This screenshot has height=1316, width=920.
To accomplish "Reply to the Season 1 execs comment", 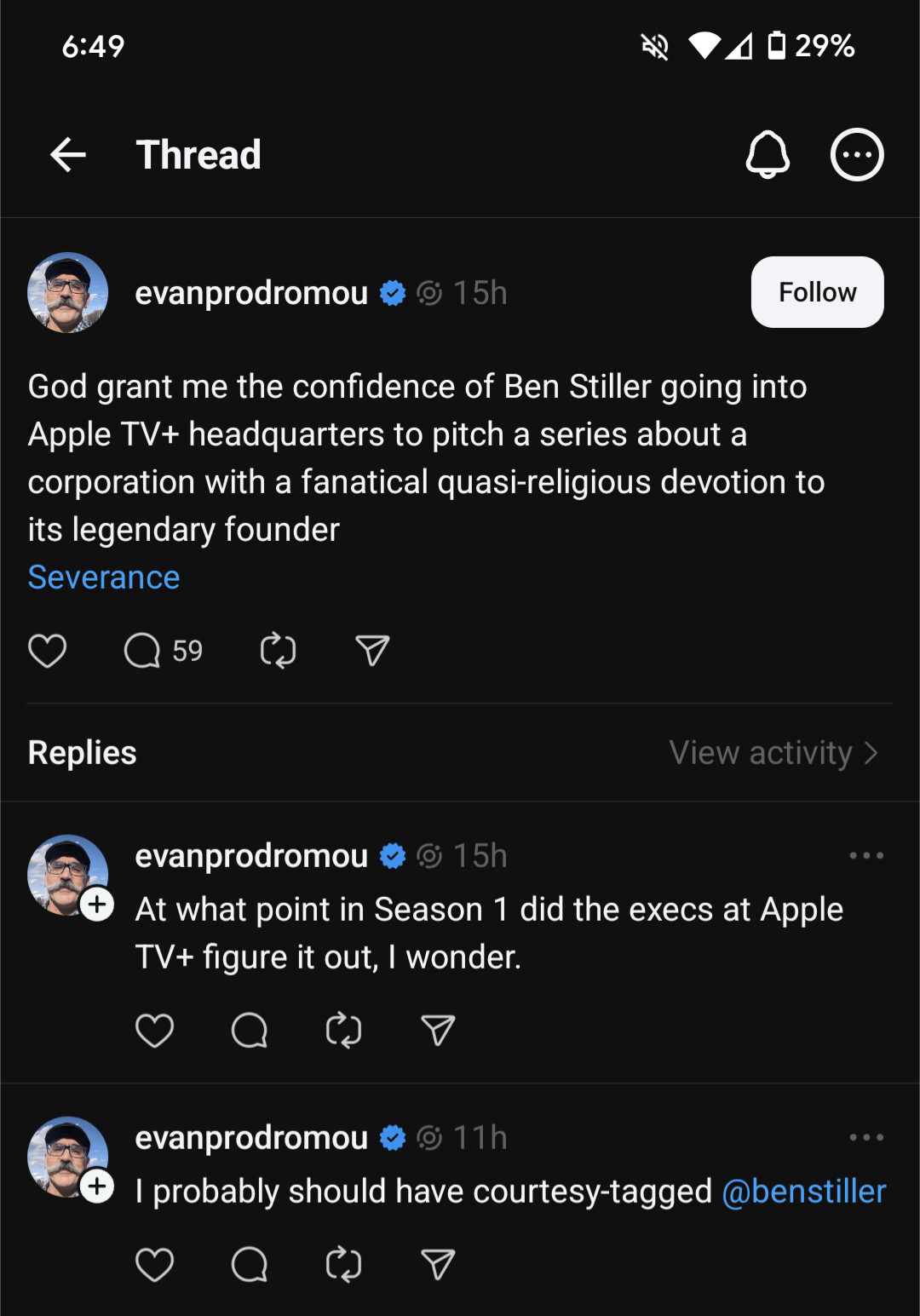I will (250, 1031).
